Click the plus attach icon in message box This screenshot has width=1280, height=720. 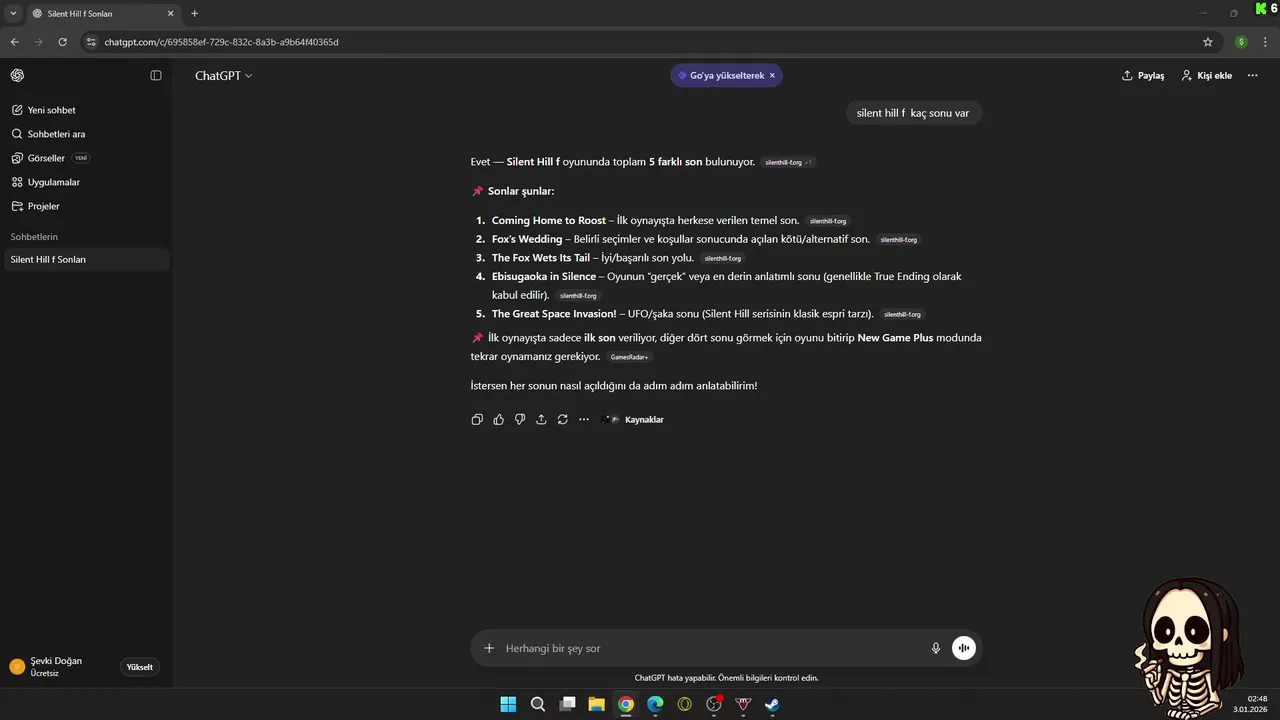pos(489,648)
